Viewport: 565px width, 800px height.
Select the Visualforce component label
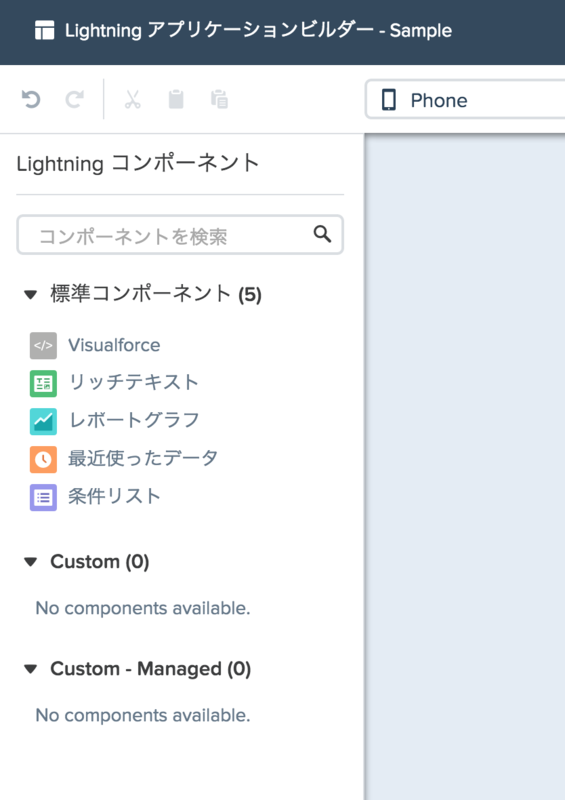point(114,345)
